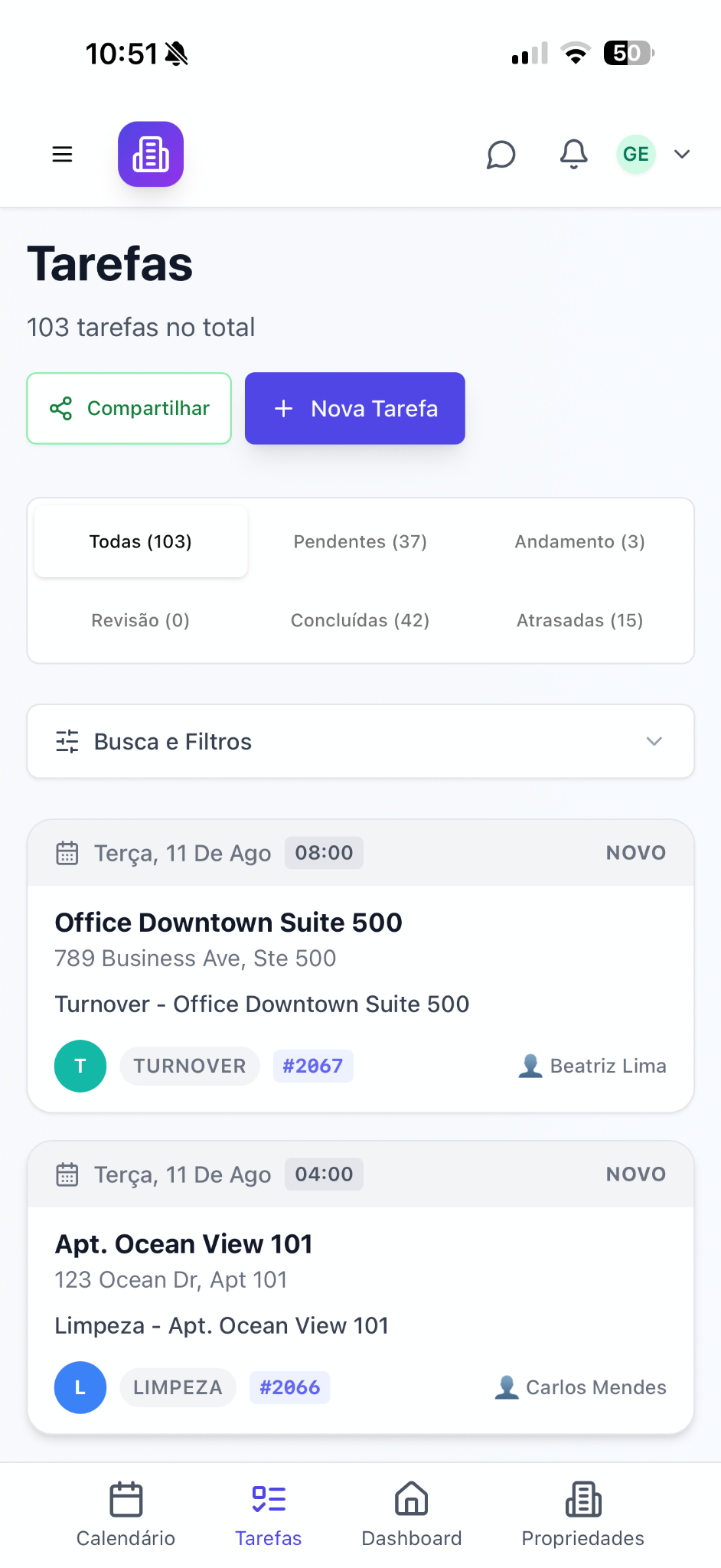
Task: Create a new task with Nova Tarefa
Action: [355, 408]
